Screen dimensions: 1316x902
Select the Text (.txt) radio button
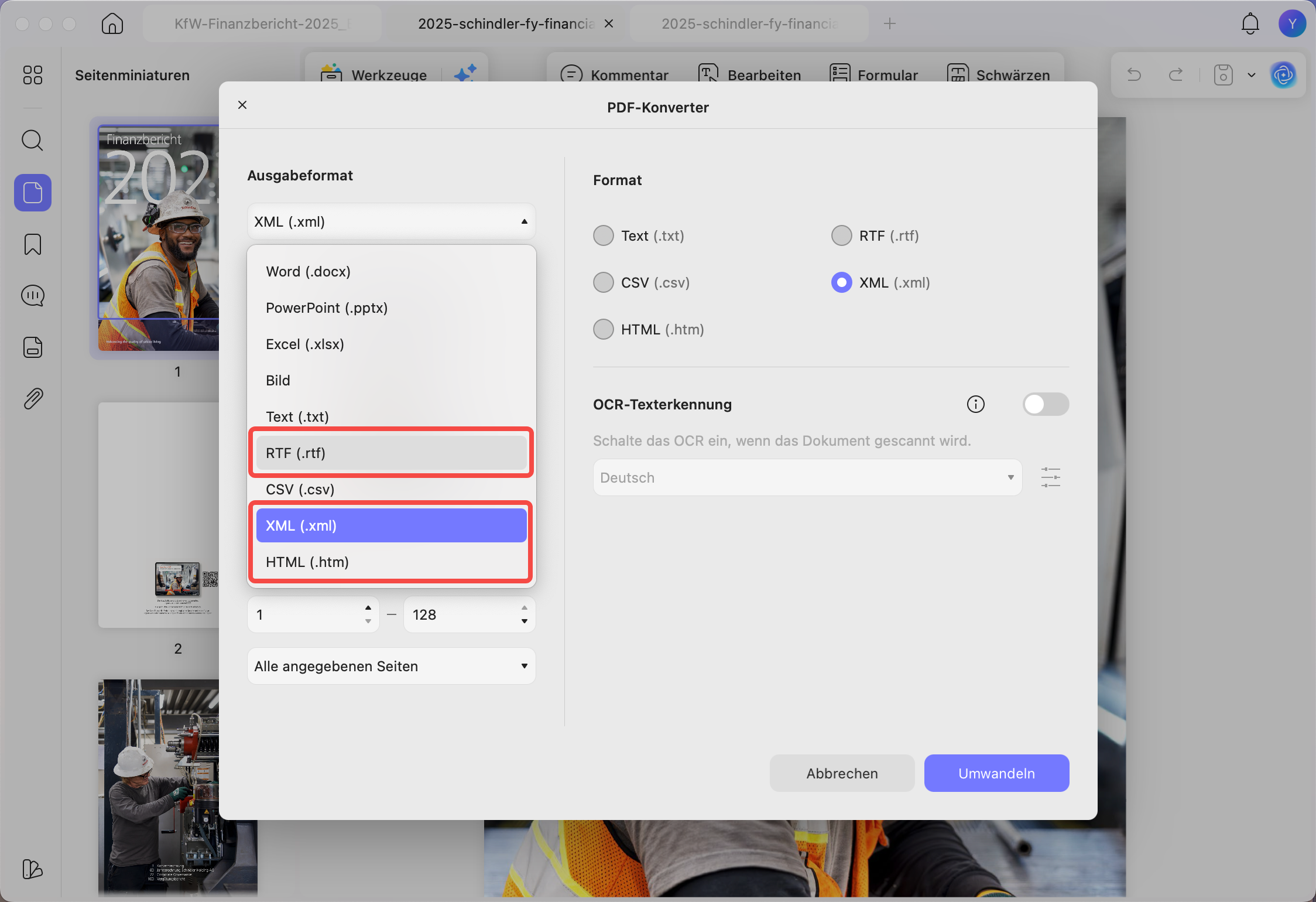pos(604,235)
